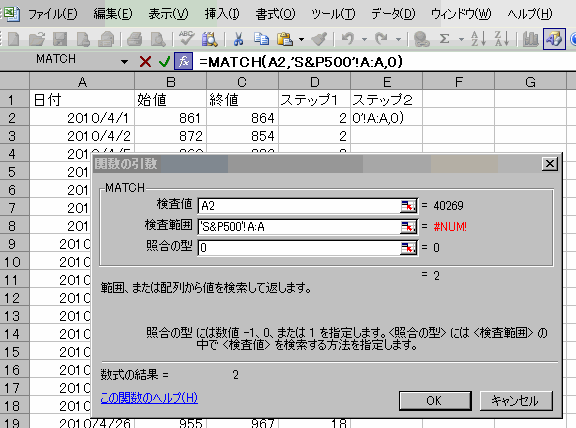The width and height of the screenshot is (576, 428).
Task: Click the Open folder toolbar icon
Action: tap(37, 39)
